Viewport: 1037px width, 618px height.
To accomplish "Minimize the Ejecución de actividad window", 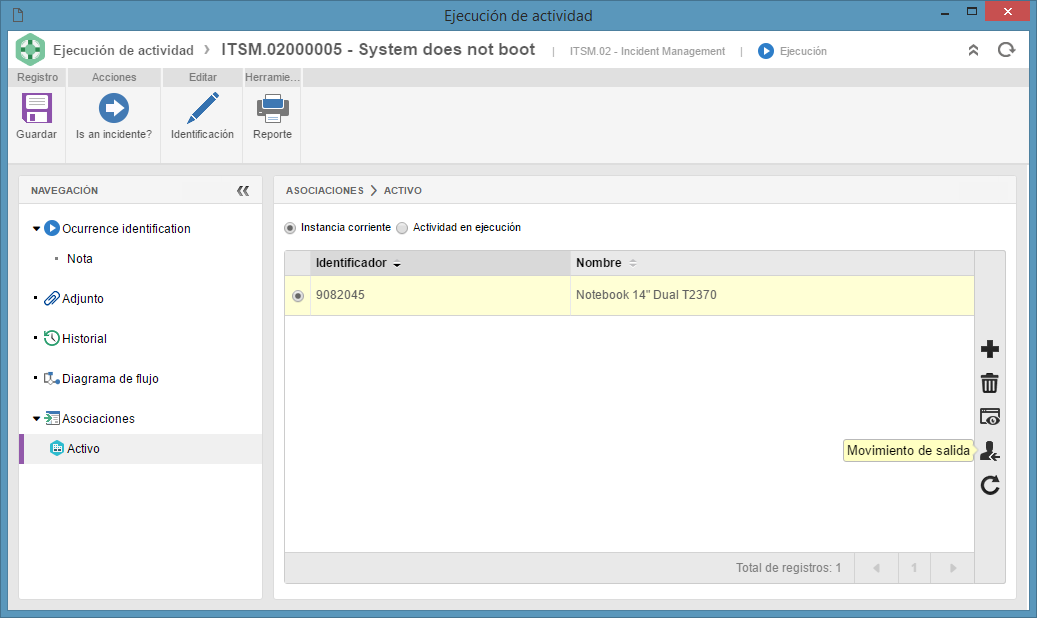I will coord(946,13).
